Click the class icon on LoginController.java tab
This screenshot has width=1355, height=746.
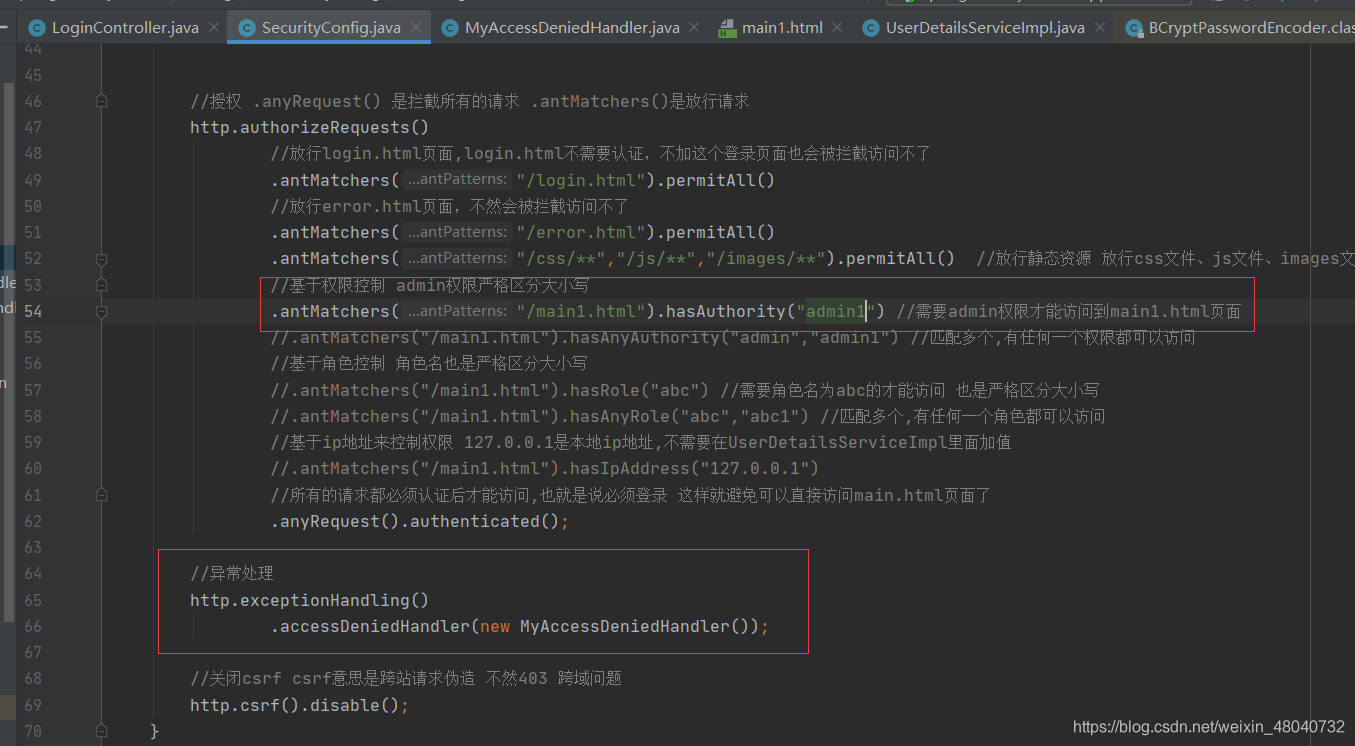pyautogui.click(x=37, y=28)
